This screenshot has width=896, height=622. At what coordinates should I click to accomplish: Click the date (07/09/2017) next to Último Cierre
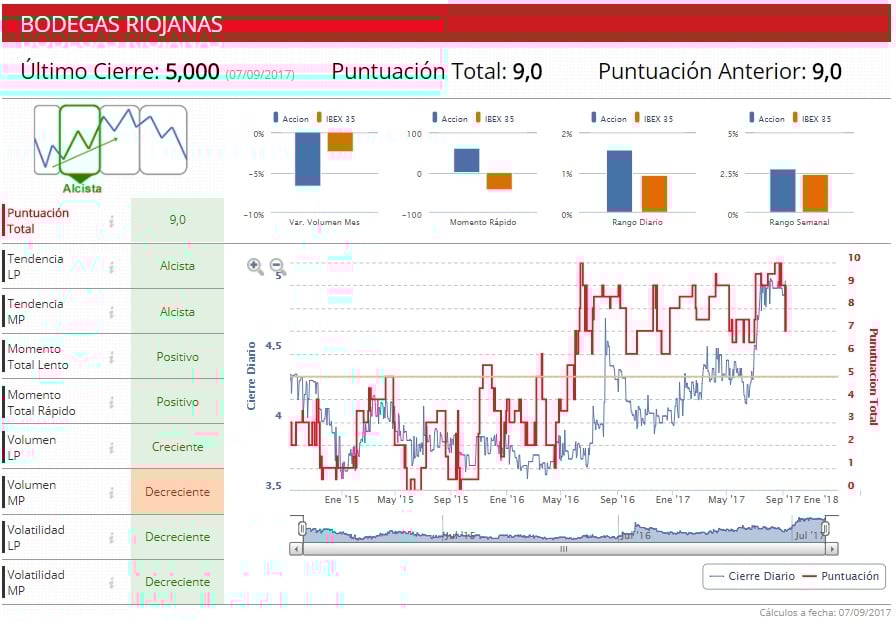click(x=260, y=74)
